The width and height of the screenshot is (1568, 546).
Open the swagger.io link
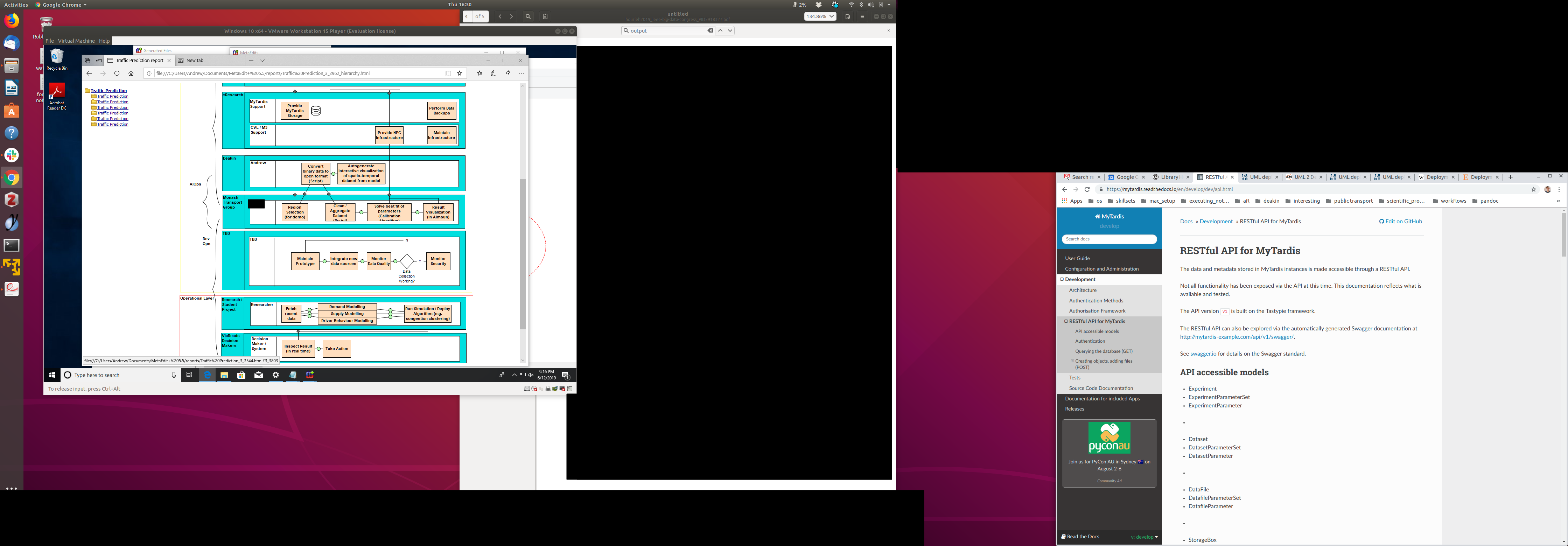coord(1203,353)
